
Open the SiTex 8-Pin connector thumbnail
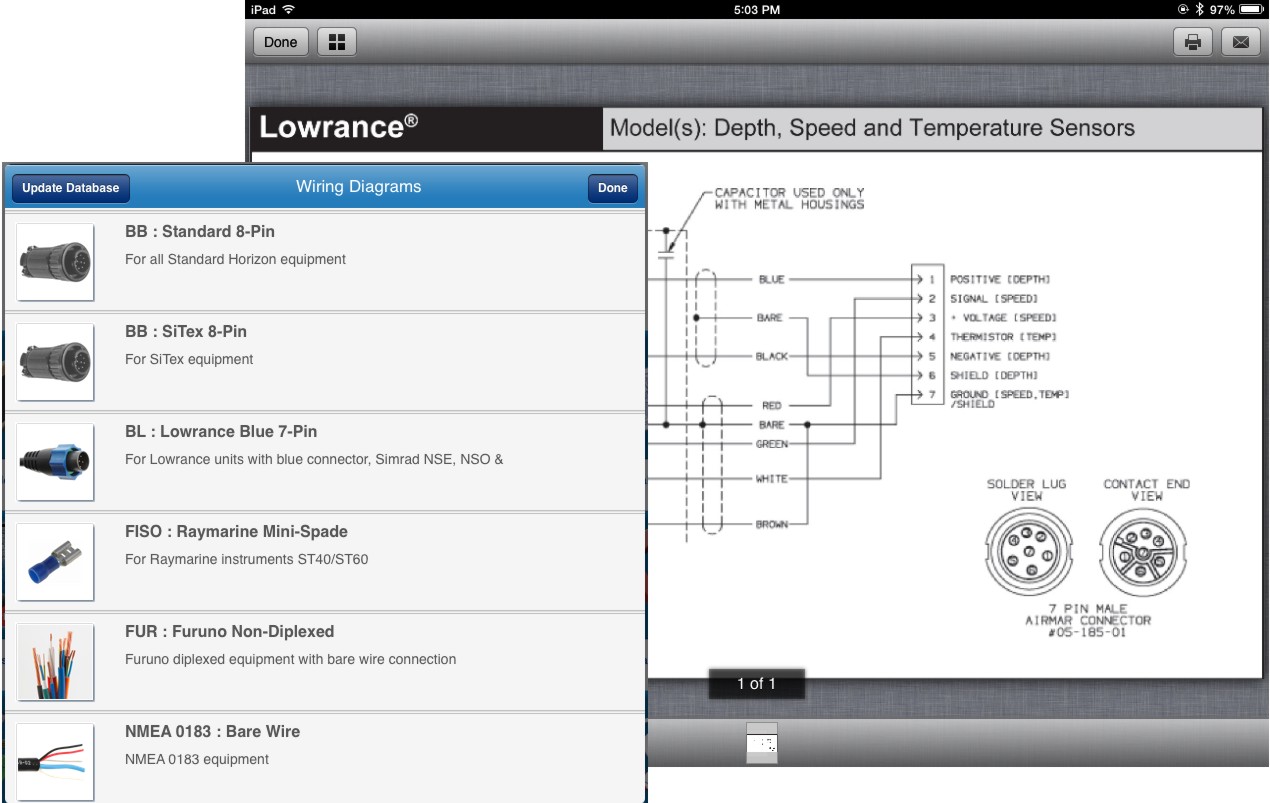coord(56,362)
